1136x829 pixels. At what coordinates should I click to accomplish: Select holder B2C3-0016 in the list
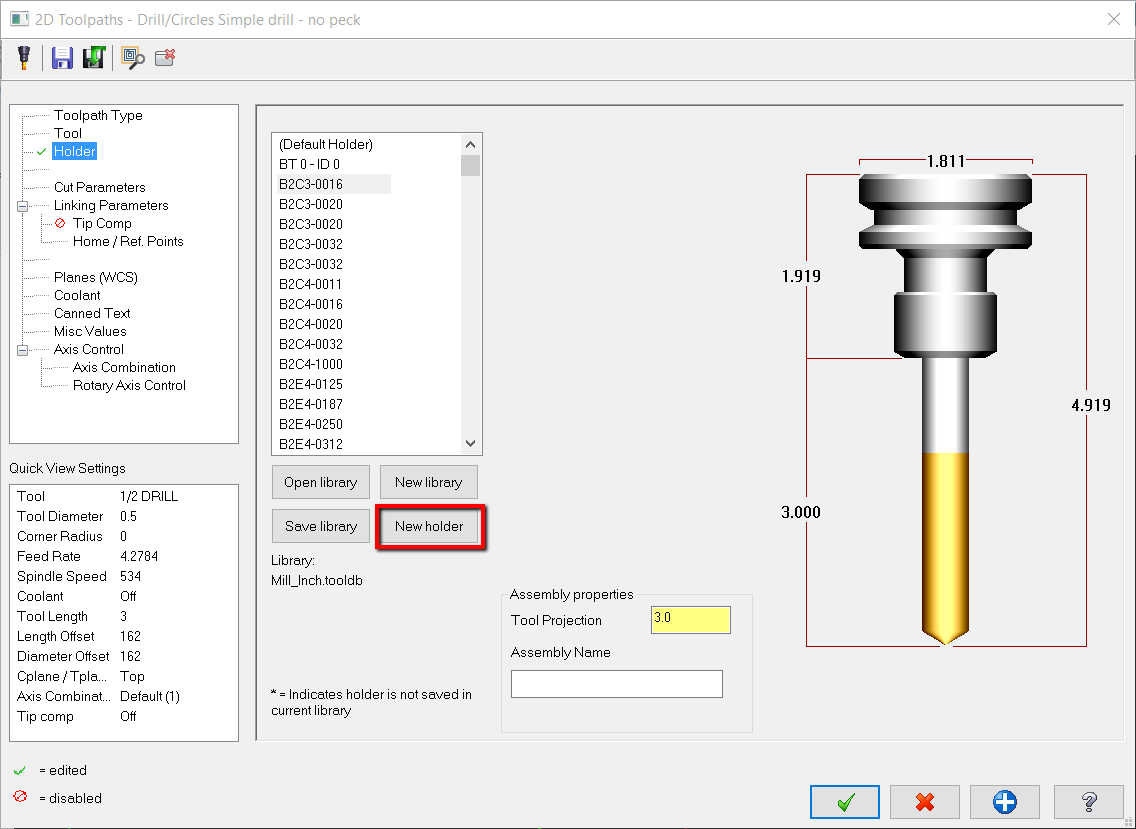coord(334,184)
